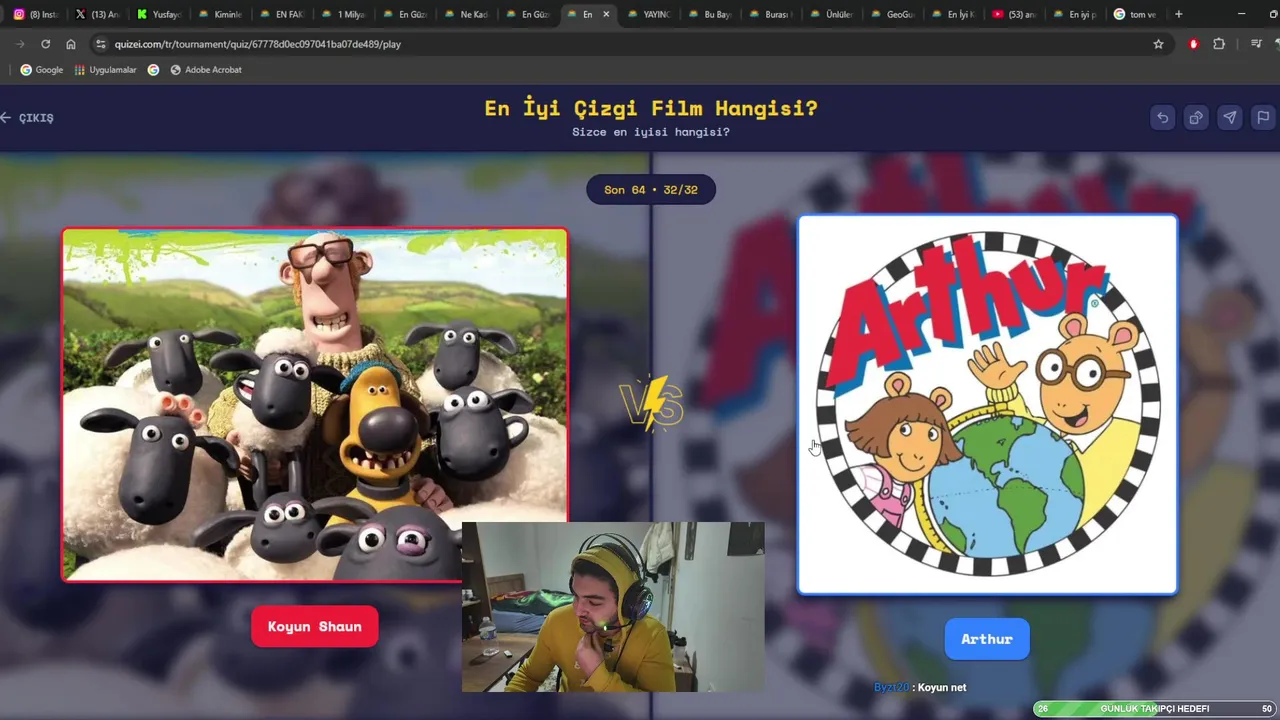Report the quiz using the flag icon

pyautogui.click(x=1263, y=117)
